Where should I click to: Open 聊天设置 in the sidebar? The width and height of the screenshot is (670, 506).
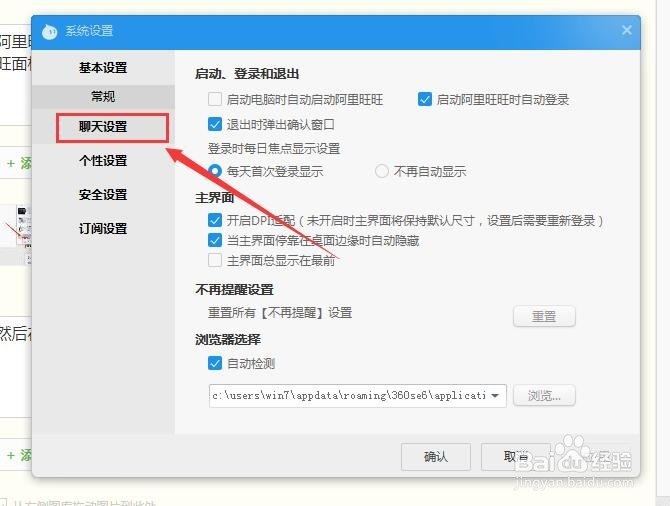click(x=103, y=127)
